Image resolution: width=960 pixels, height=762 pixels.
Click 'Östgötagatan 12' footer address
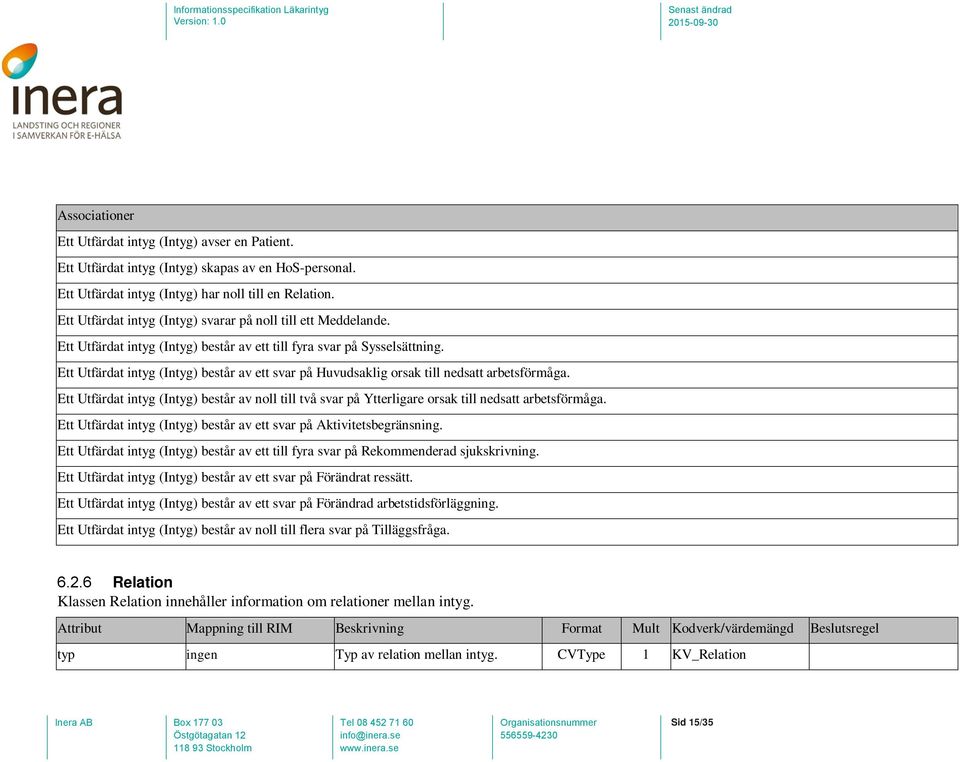point(209,736)
